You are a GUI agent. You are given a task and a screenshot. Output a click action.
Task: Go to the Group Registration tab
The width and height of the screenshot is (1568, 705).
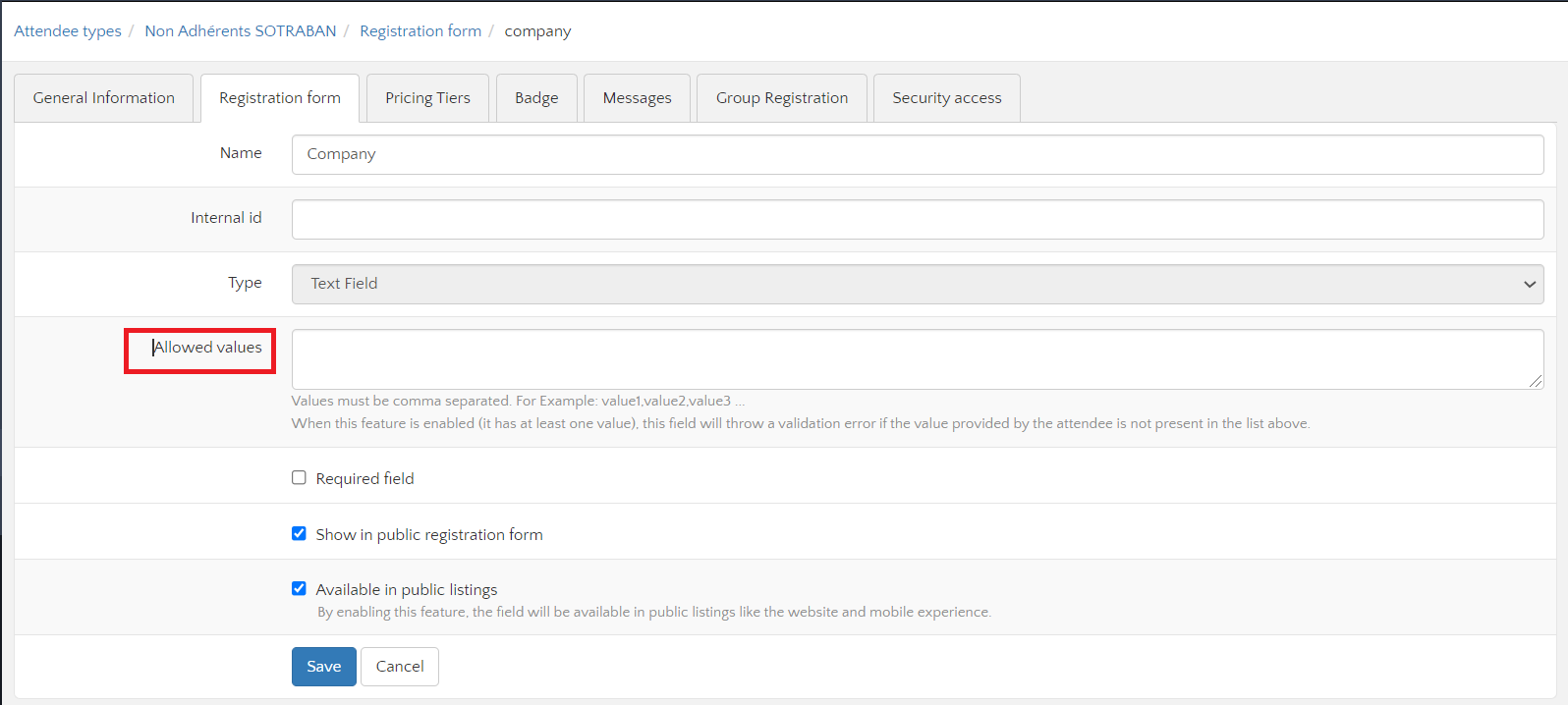pyautogui.click(x=781, y=98)
